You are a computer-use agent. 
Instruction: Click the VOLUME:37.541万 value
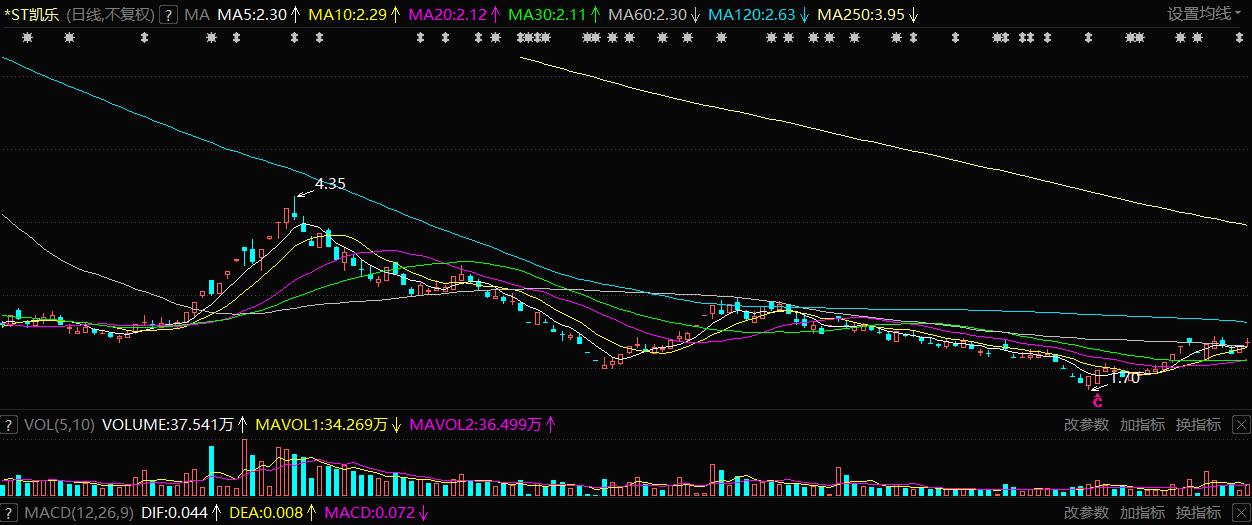(x=168, y=425)
